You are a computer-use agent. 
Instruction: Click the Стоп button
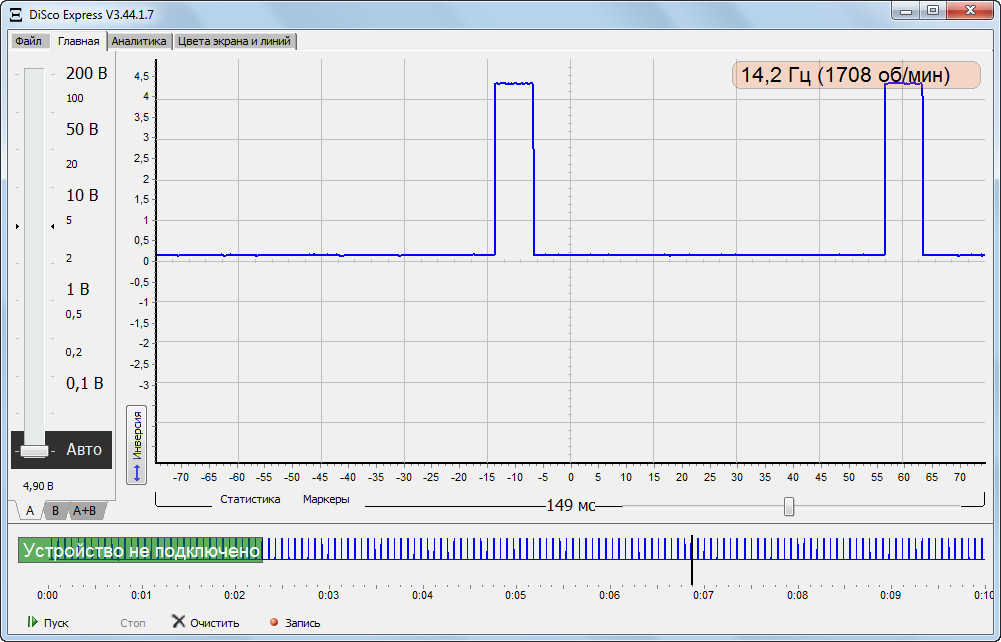(x=133, y=623)
